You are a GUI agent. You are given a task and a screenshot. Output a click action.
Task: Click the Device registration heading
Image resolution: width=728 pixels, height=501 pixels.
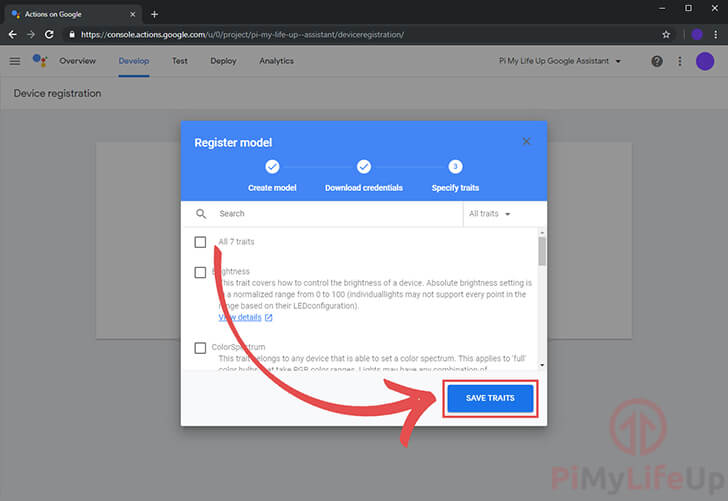(x=57, y=93)
